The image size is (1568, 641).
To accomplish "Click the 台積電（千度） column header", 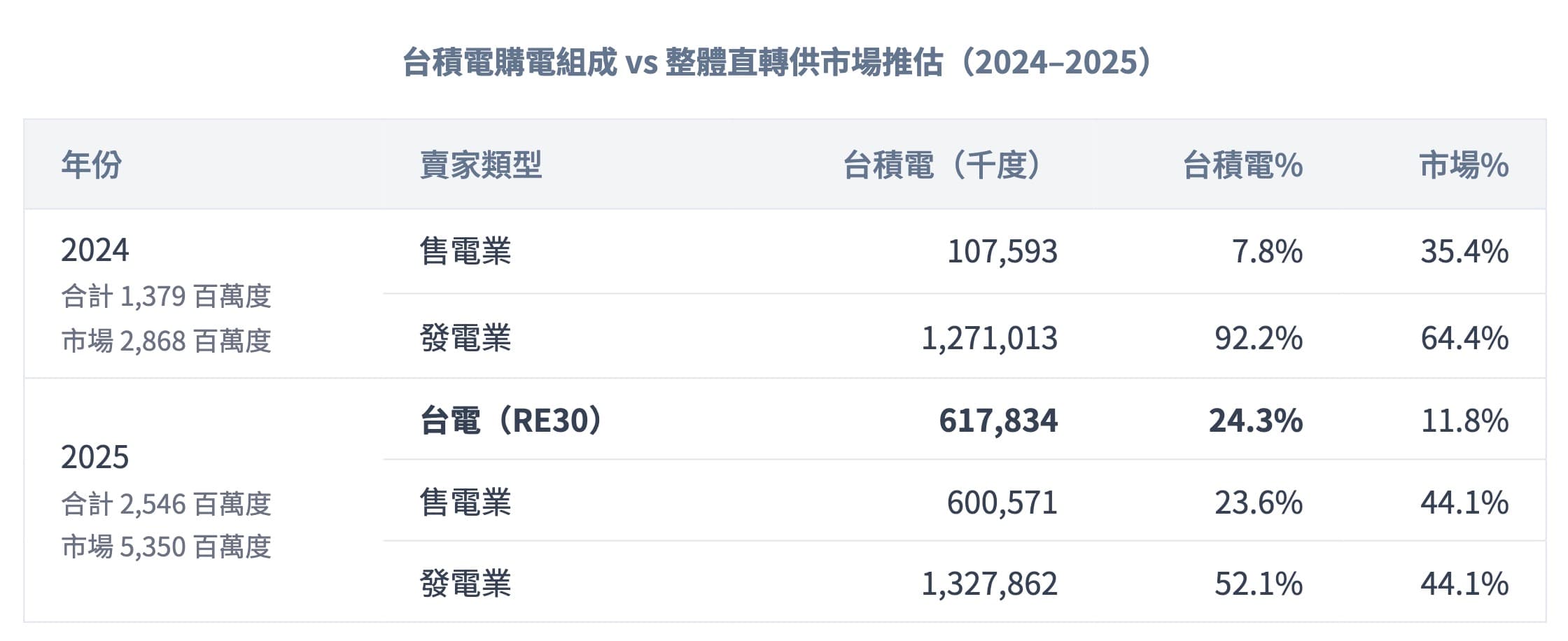I will (943, 165).
